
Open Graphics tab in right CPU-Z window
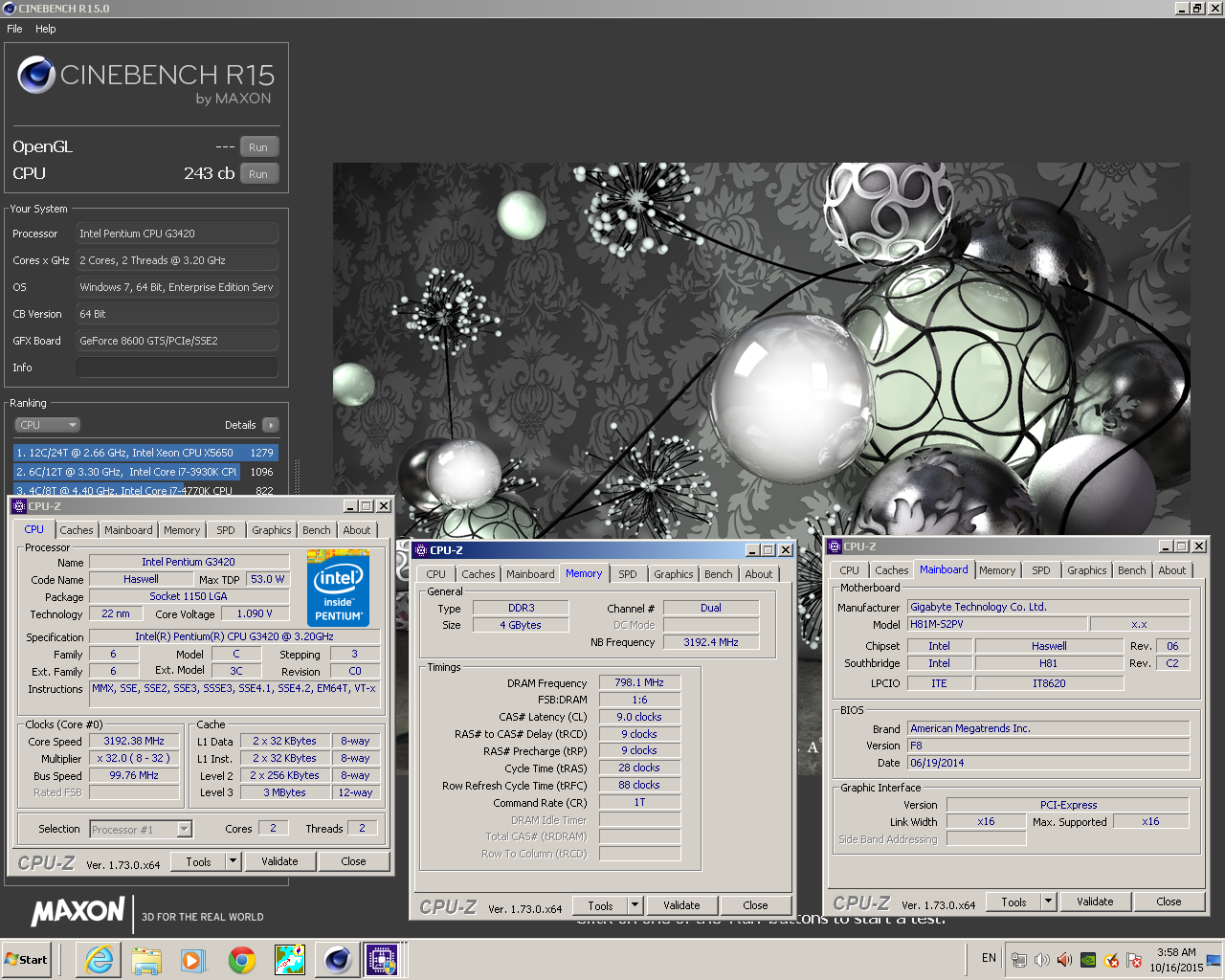click(1087, 570)
